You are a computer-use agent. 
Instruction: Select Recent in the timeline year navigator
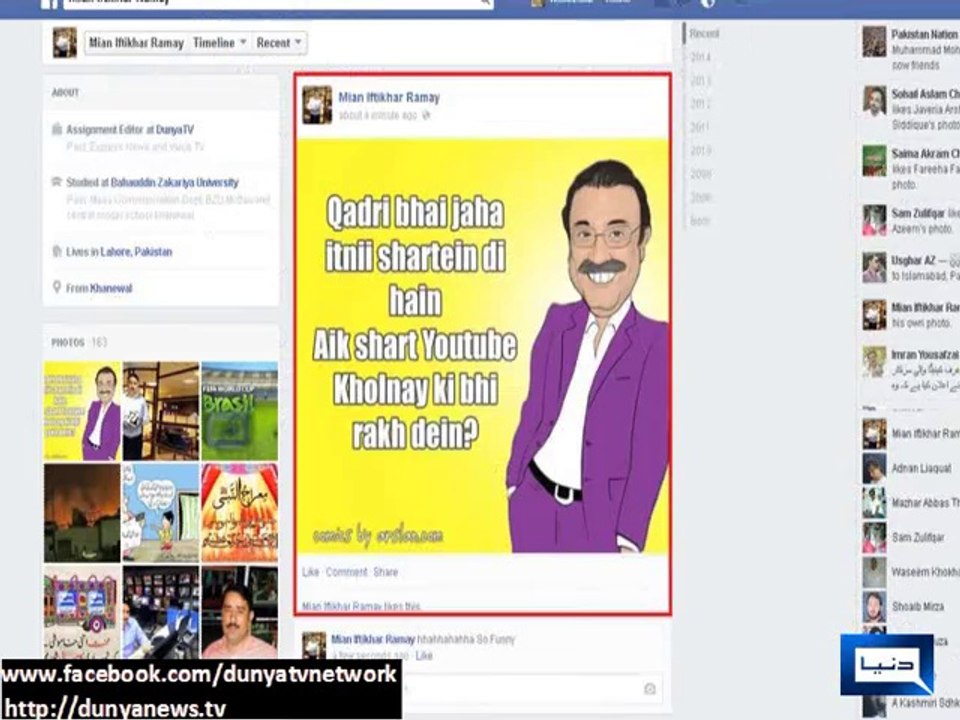[x=704, y=34]
